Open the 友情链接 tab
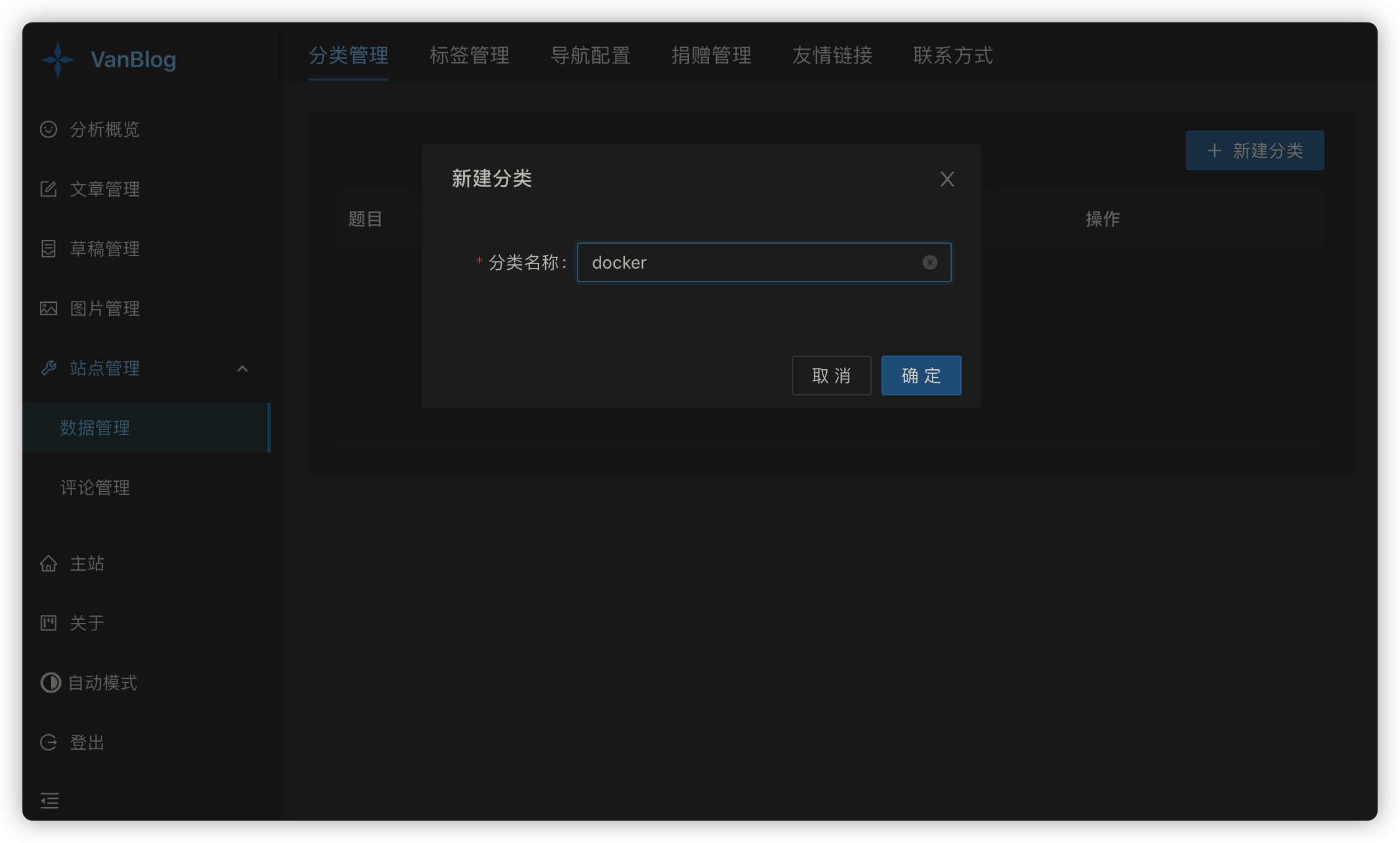1400x843 pixels. [832, 56]
